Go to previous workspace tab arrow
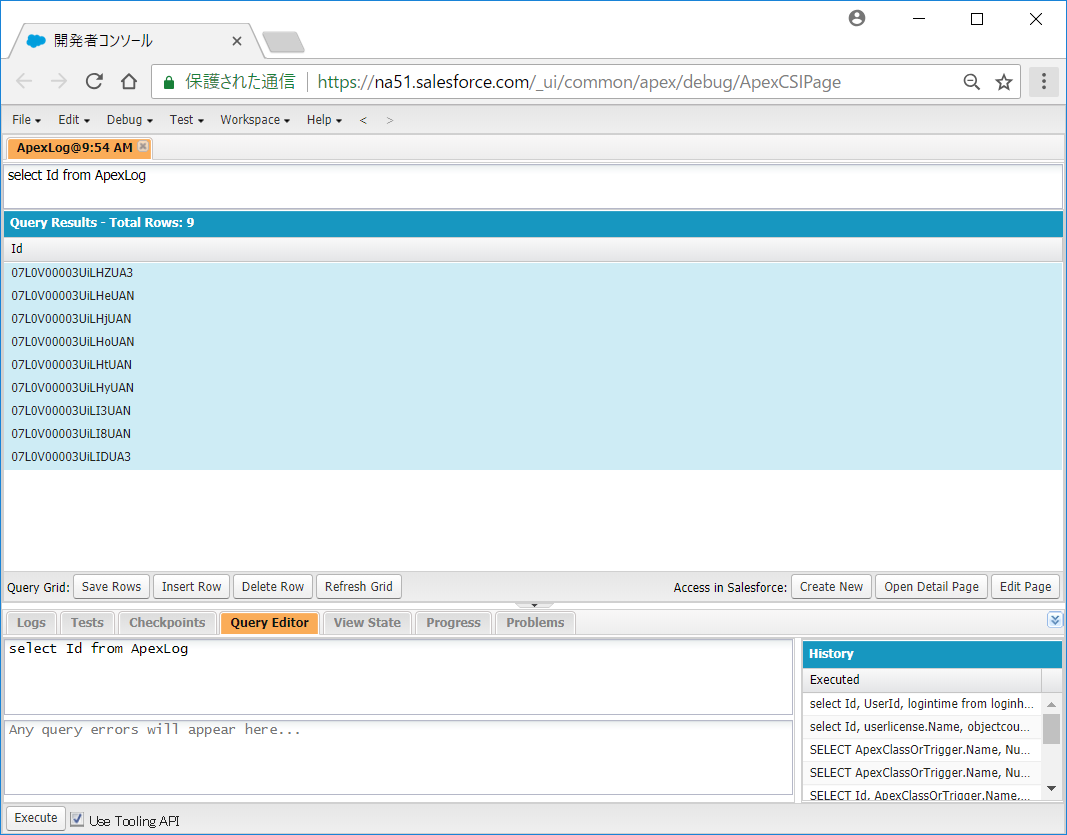The height and width of the screenshot is (835, 1067). [x=363, y=120]
